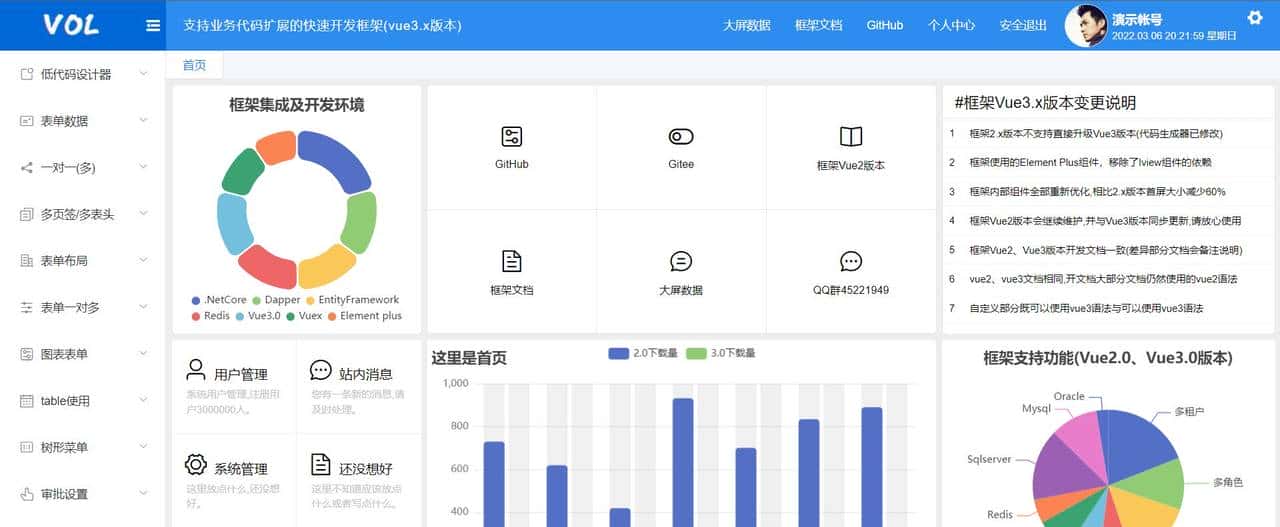Toggle the sidebar collapse hamburger icon
Screen dimensions: 1280x527
pos(153,26)
